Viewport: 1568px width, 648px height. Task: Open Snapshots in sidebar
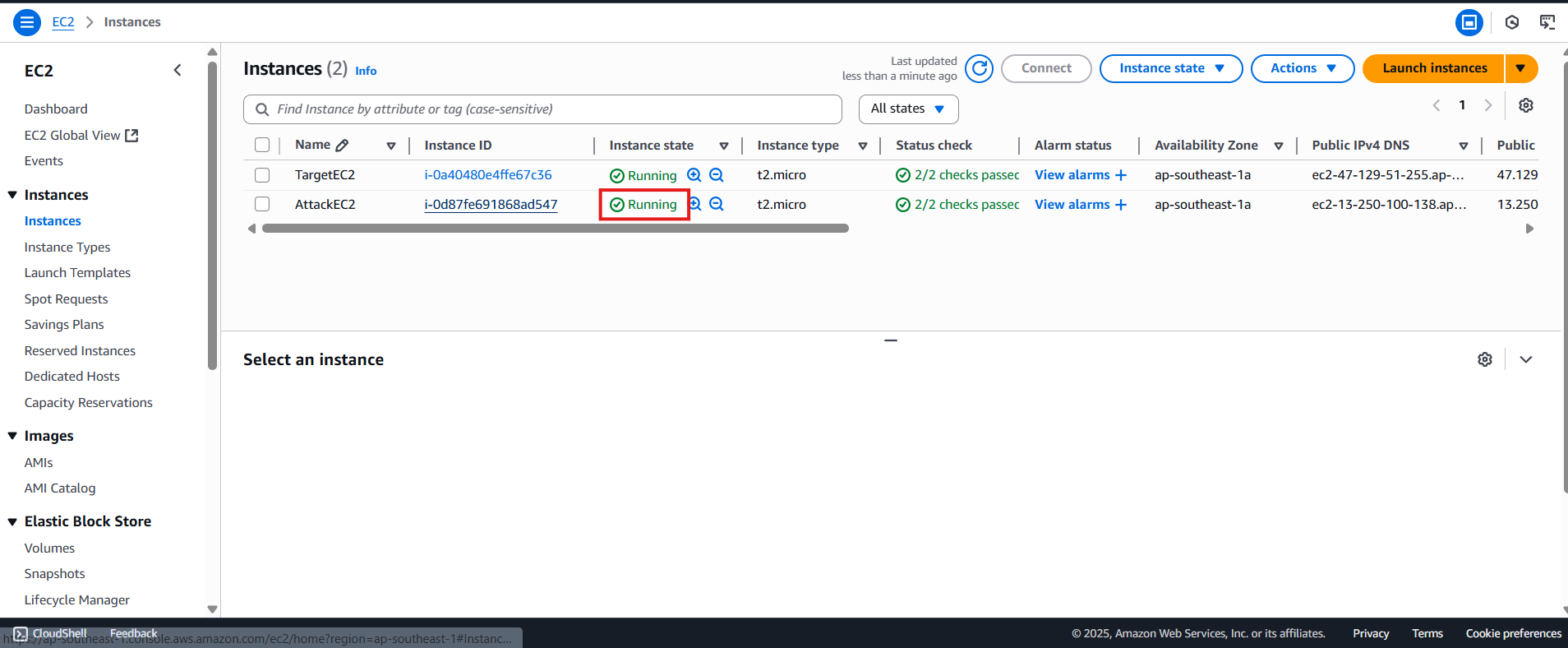click(54, 574)
